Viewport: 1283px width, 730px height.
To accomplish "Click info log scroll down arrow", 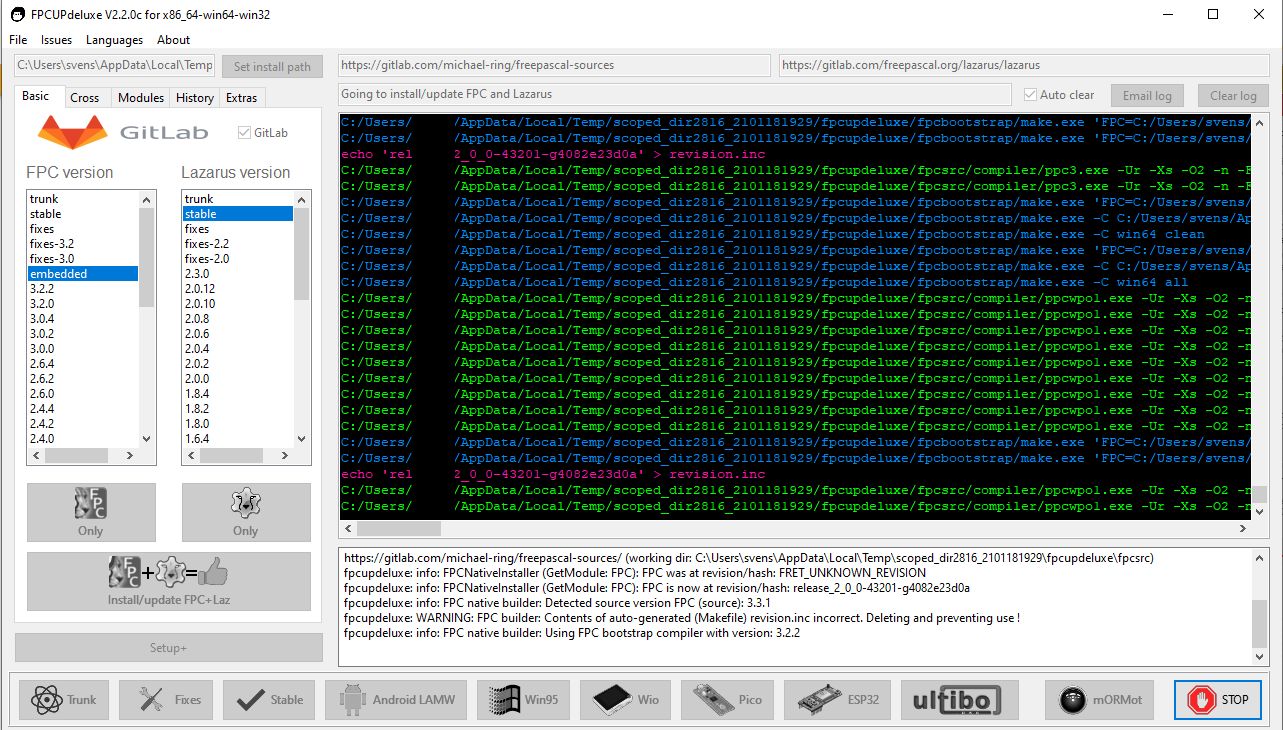I will (1261, 656).
